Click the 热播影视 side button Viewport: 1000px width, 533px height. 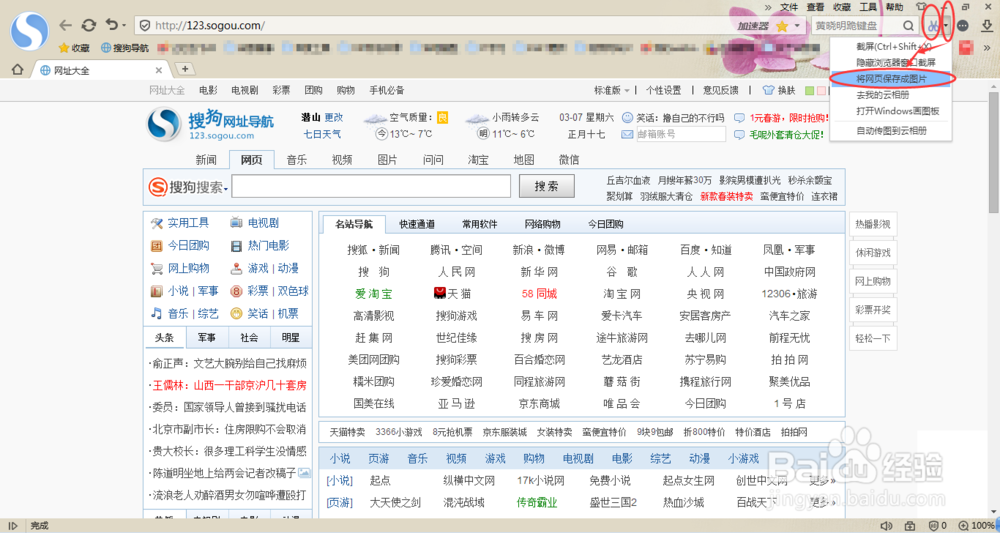[873, 224]
